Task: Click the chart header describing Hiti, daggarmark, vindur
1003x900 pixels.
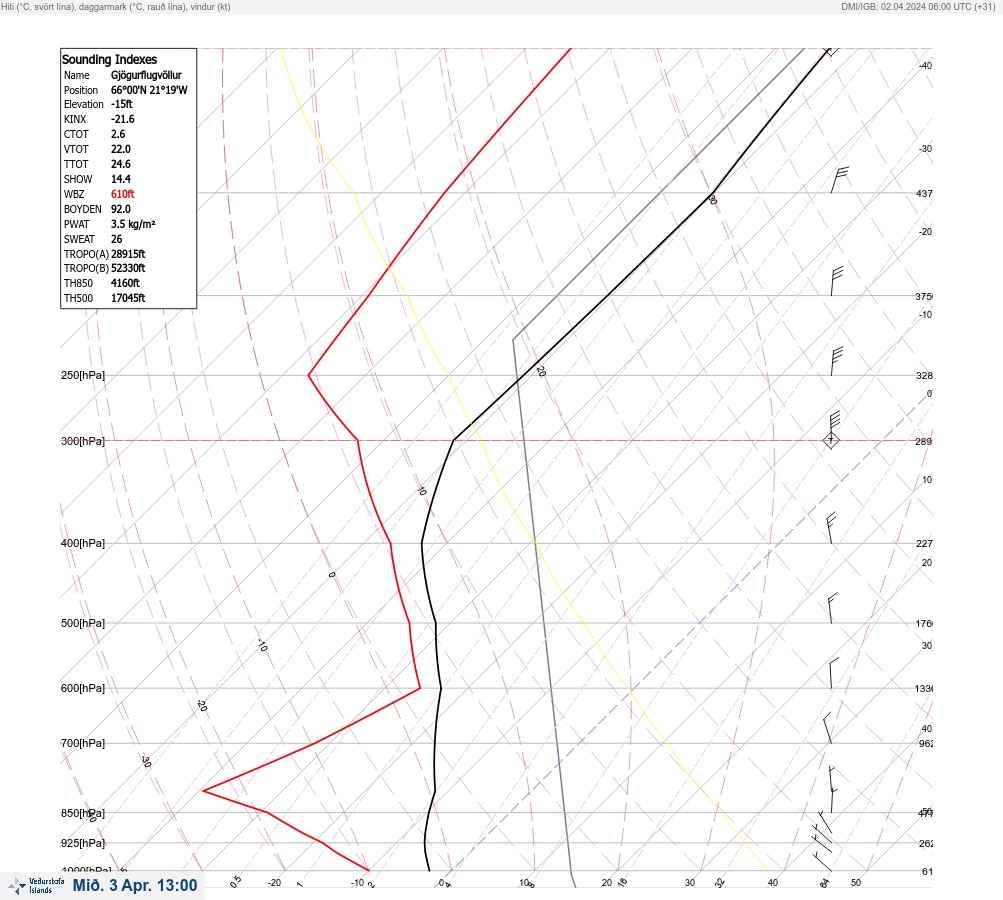Action: 116,7
